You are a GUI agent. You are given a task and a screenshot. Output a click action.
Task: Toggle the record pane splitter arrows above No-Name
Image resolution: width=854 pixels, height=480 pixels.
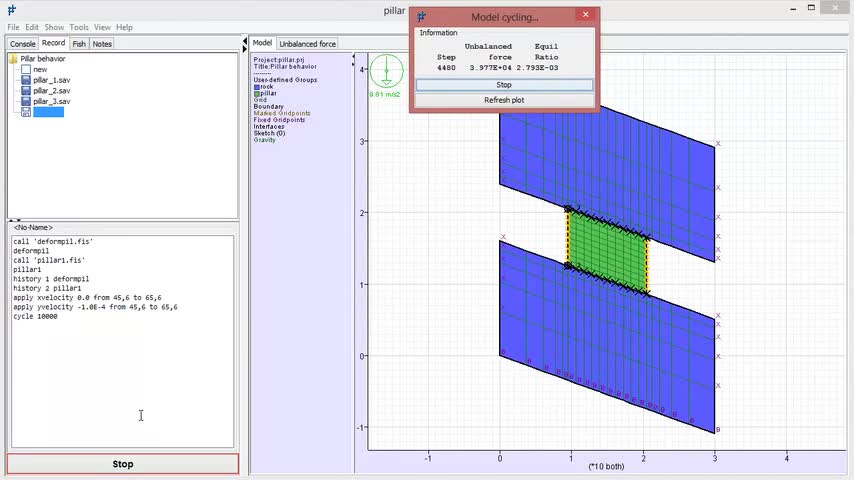coord(15,220)
